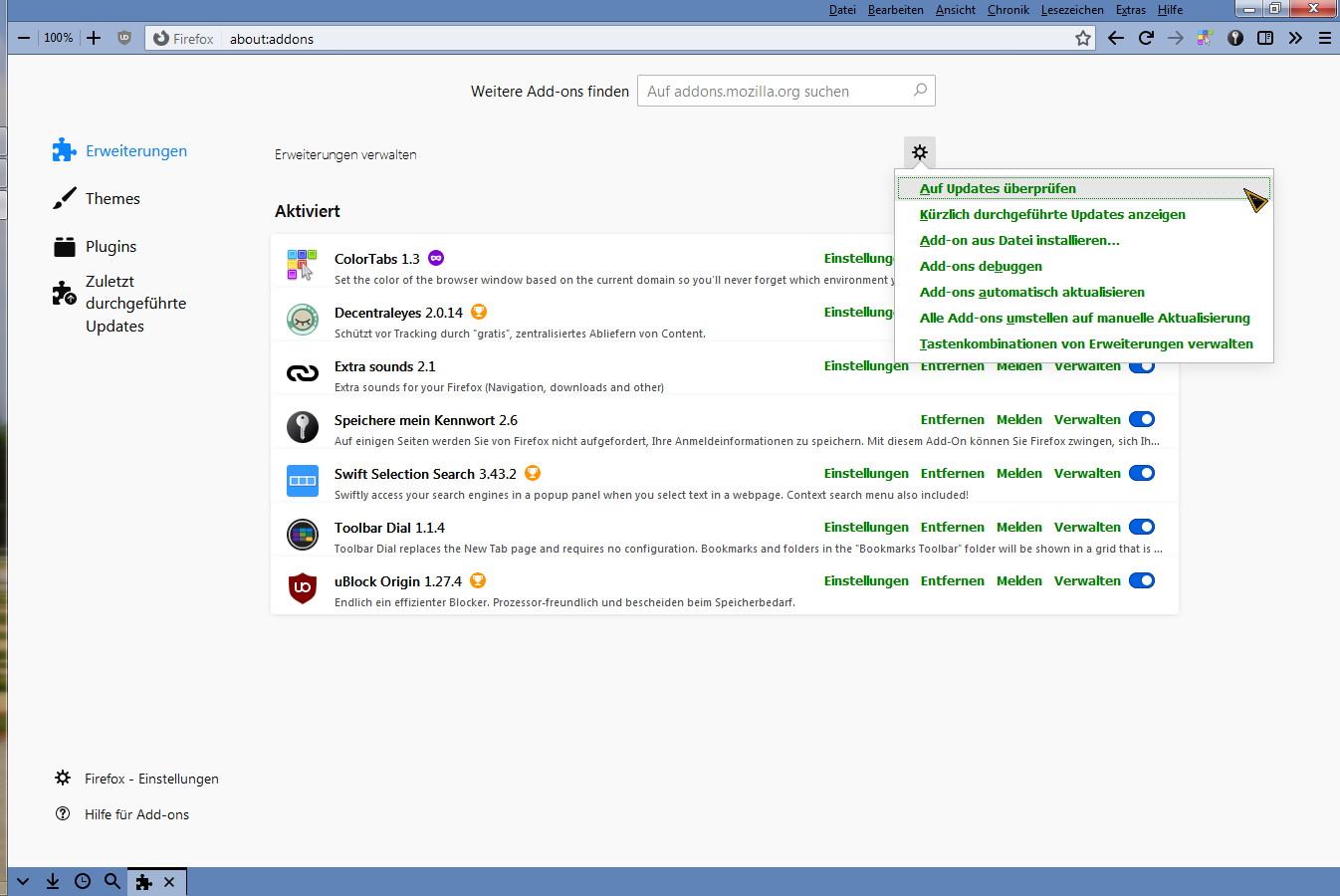
Task: Switch off Speichere mein Kennwort toggle
Action: click(1142, 419)
